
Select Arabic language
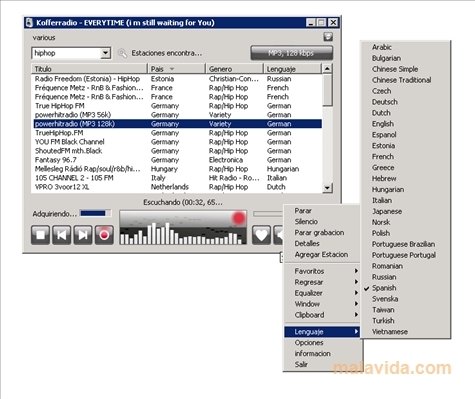tap(406, 47)
